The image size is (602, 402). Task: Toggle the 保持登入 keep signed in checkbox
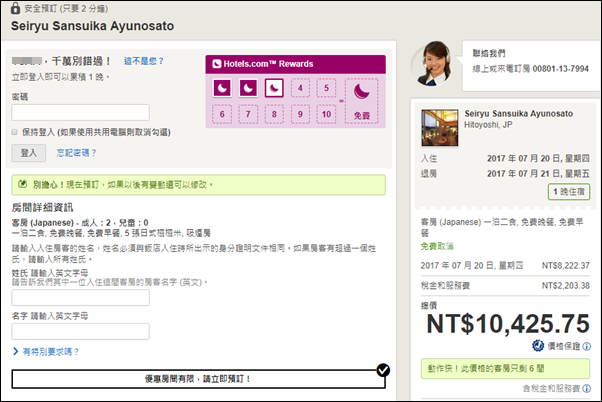(15, 132)
